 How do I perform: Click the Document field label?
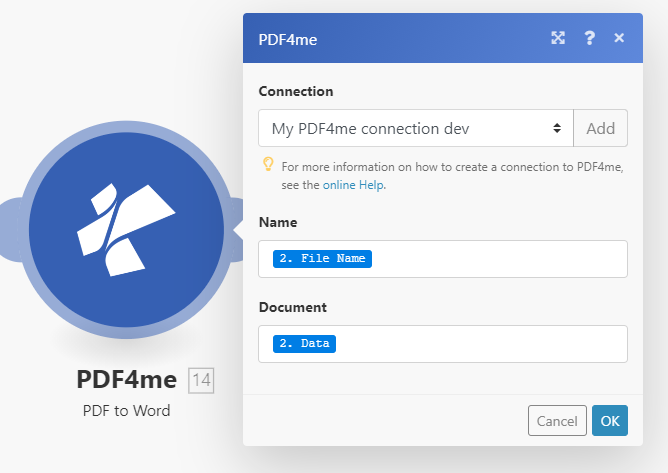(x=293, y=307)
